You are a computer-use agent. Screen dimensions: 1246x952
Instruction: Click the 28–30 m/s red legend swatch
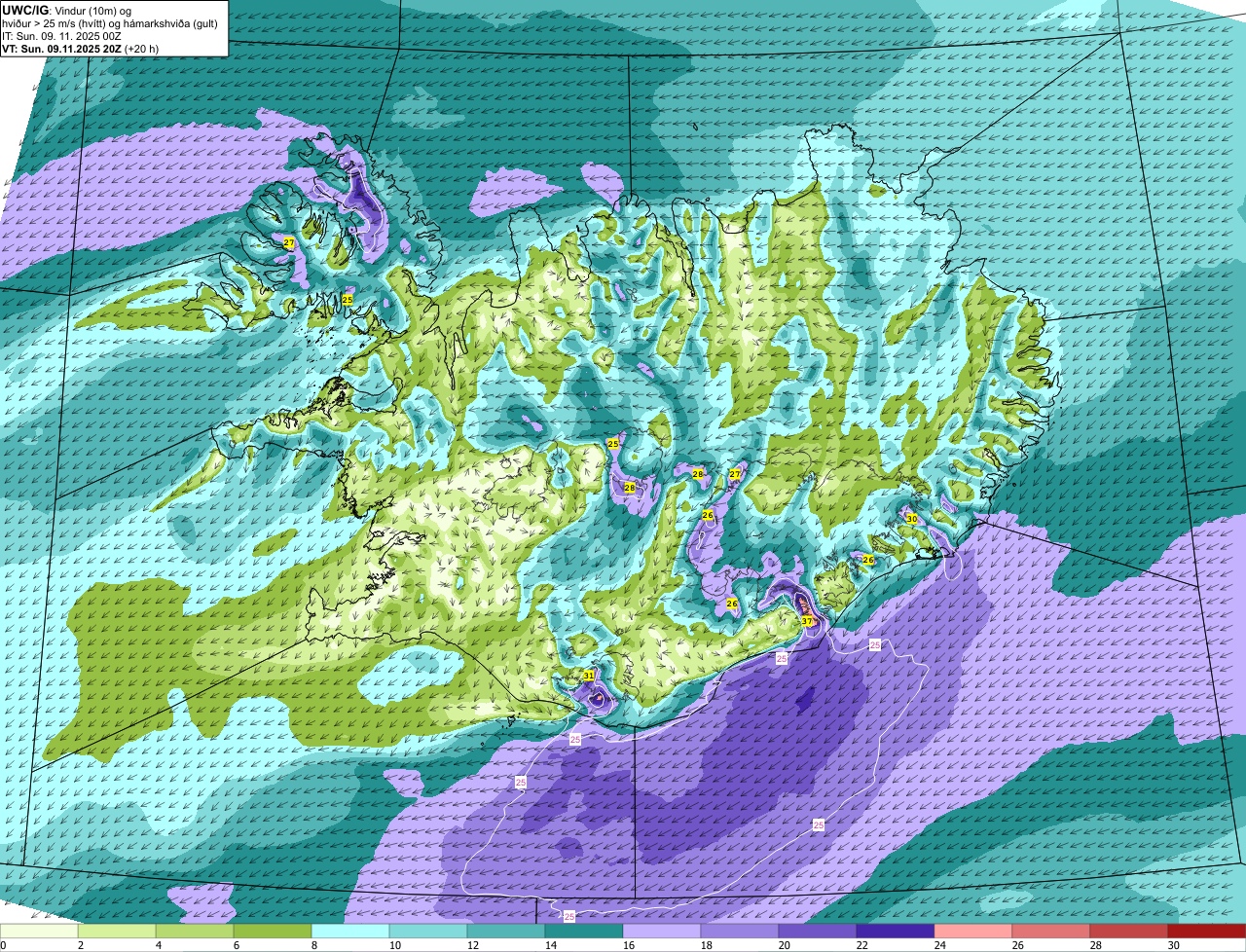1129,932
